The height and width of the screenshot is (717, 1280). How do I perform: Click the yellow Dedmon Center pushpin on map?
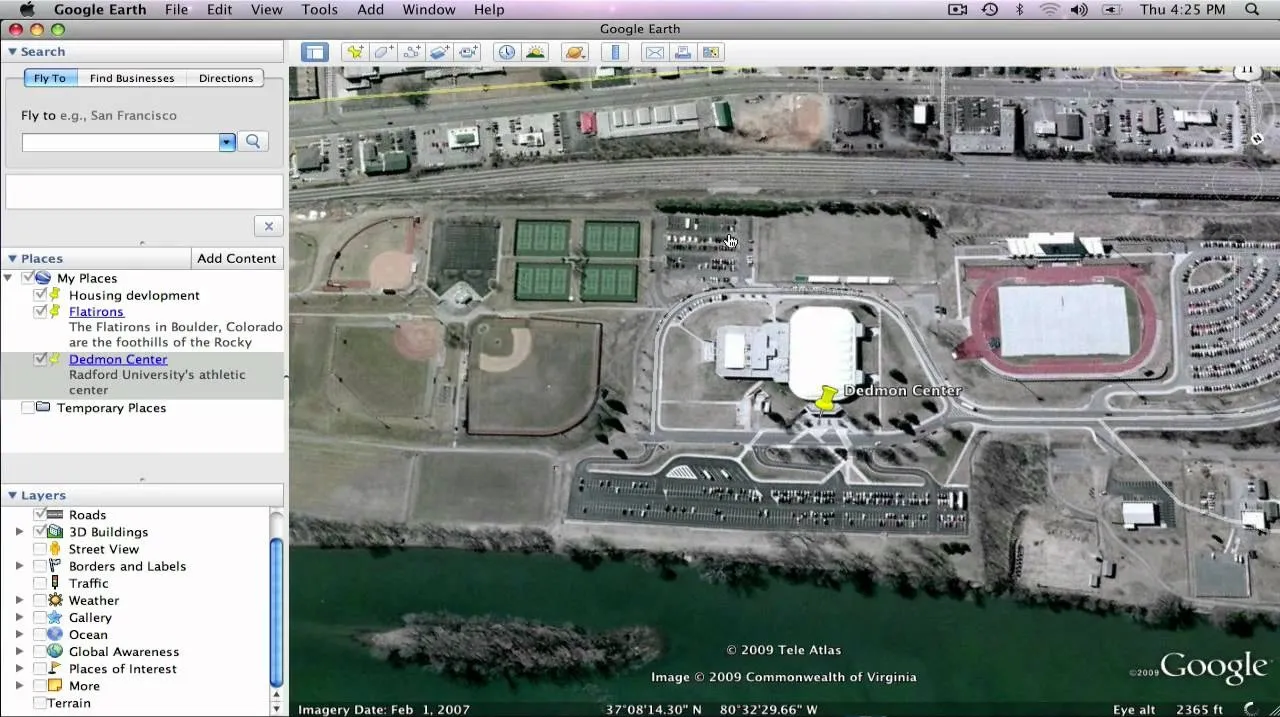click(826, 398)
